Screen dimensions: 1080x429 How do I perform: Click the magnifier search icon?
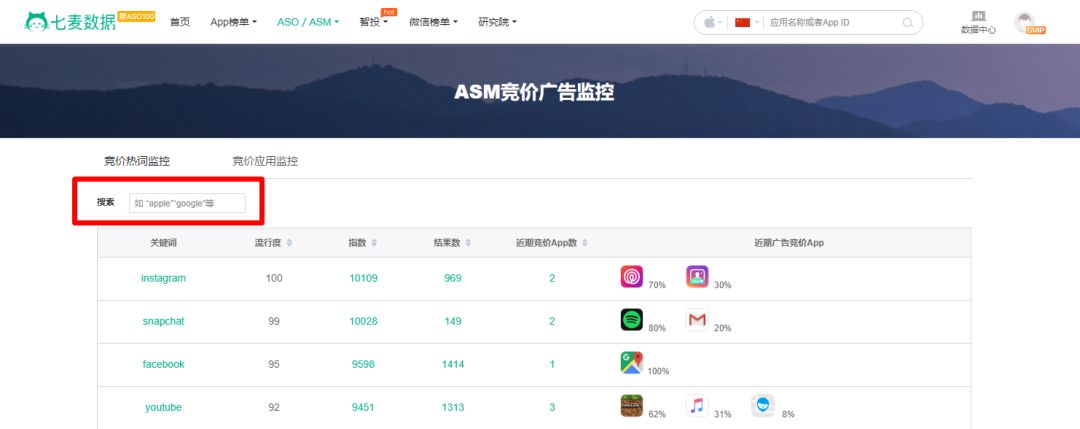click(908, 23)
